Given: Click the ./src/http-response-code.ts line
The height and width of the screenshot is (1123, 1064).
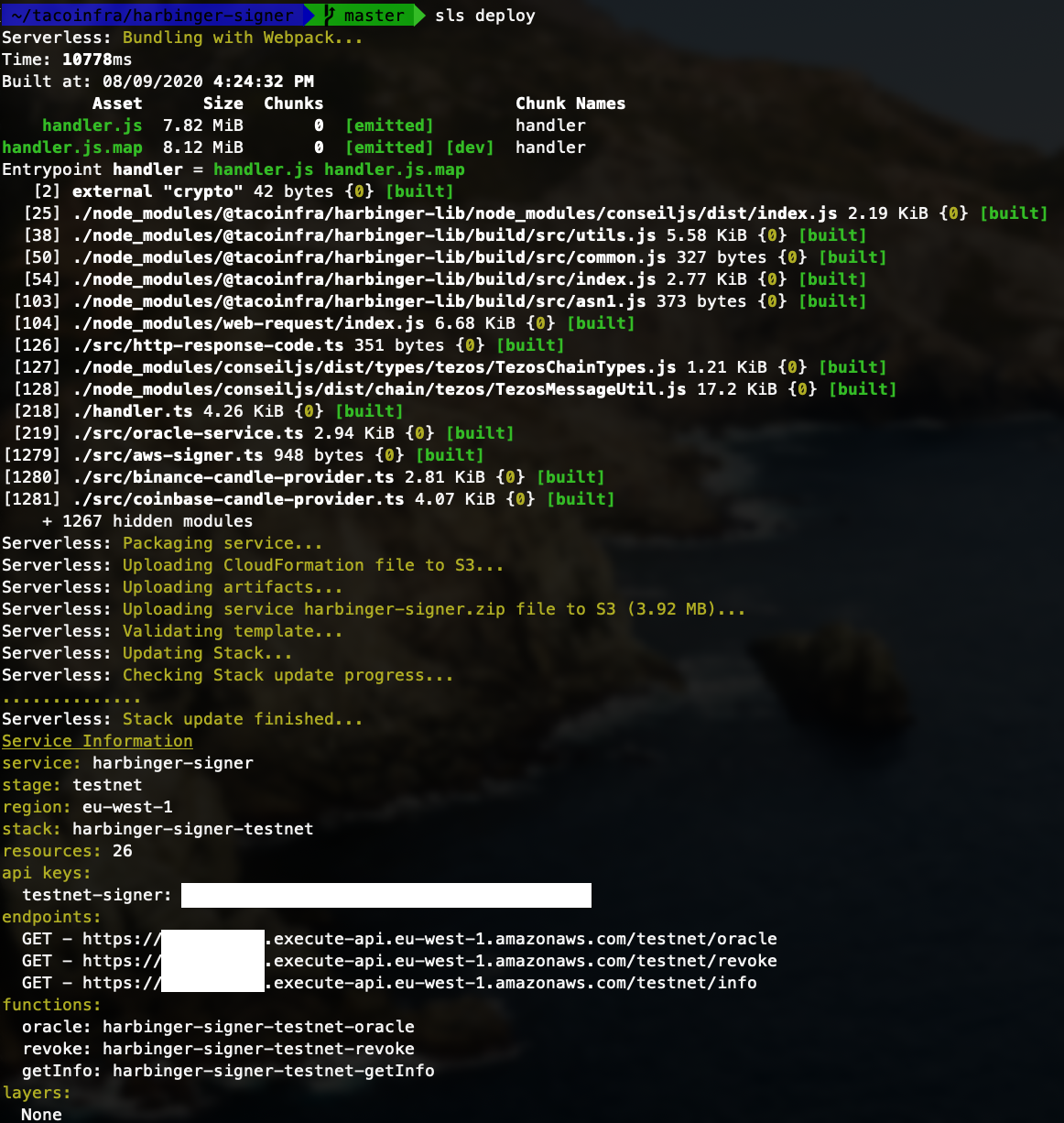Looking at the screenshot, I should click(x=289, y=345).
